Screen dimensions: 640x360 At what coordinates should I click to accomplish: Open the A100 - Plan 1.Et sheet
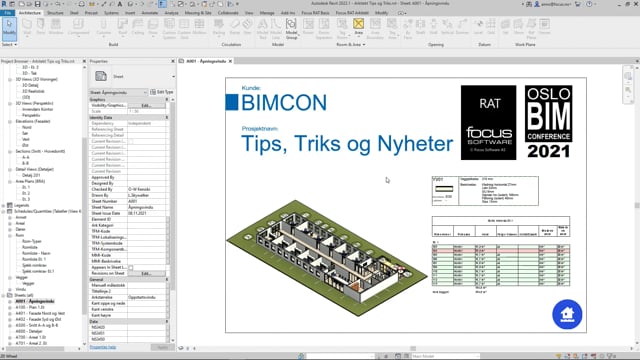30,307
